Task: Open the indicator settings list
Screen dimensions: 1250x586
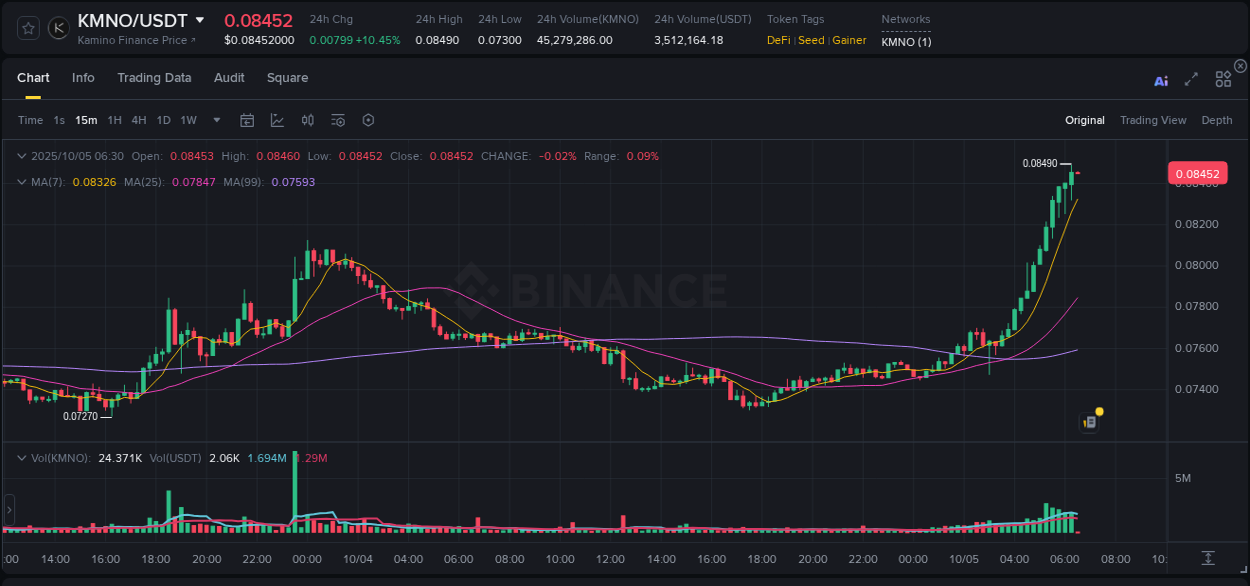Action: (338, 120)
